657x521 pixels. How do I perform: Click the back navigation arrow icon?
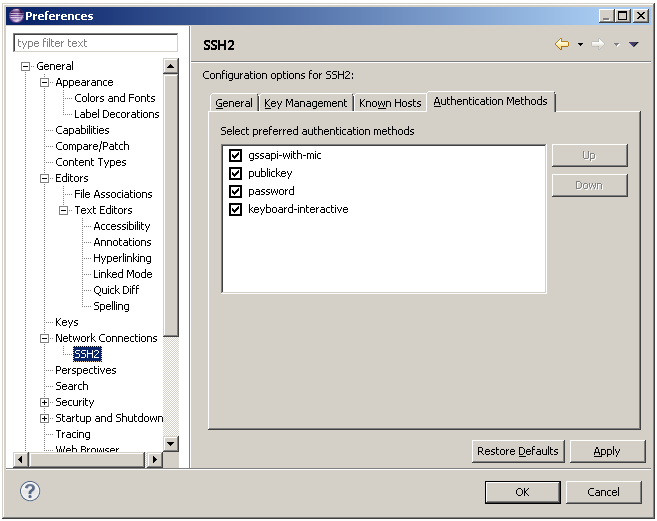click(562, 44)
